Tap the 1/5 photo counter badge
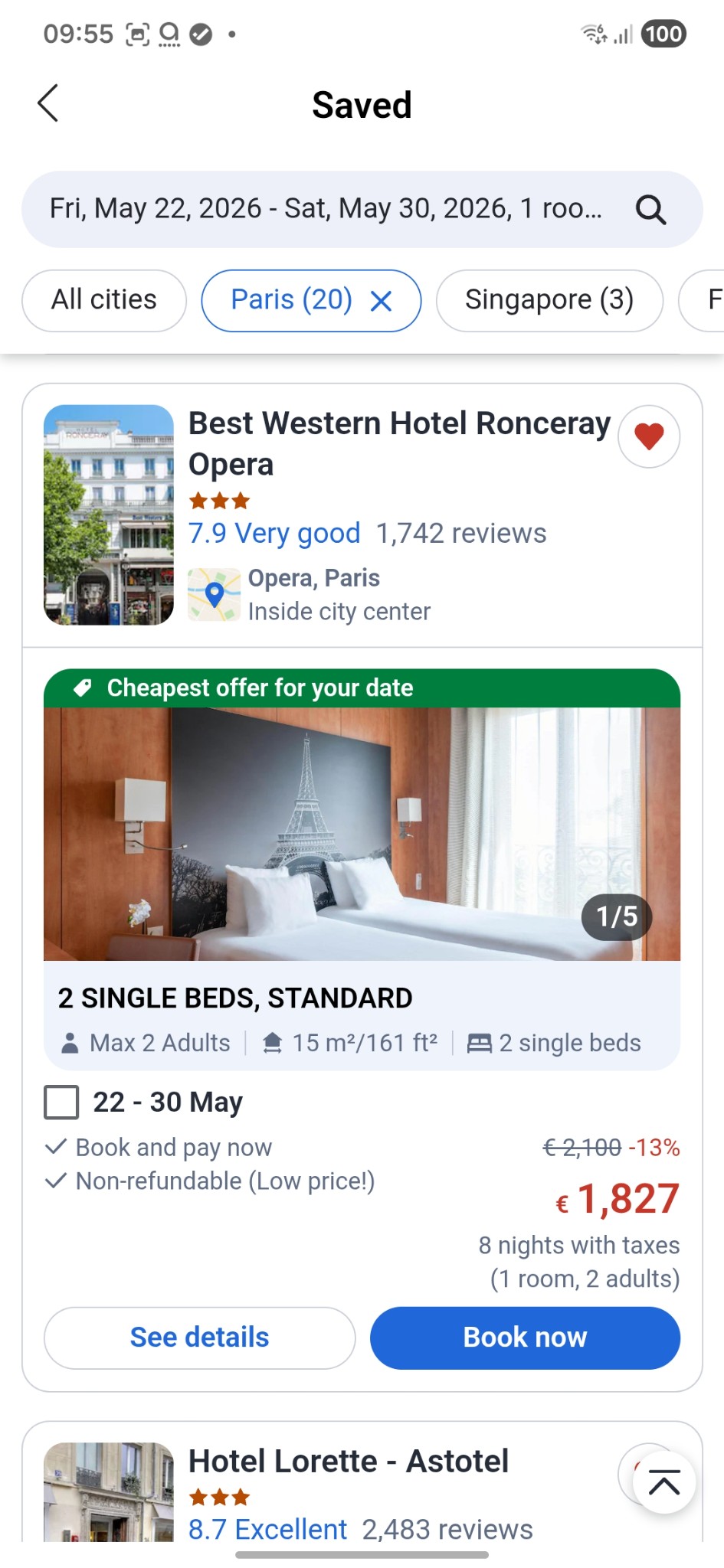The image size is (724, 1568). 617,916
